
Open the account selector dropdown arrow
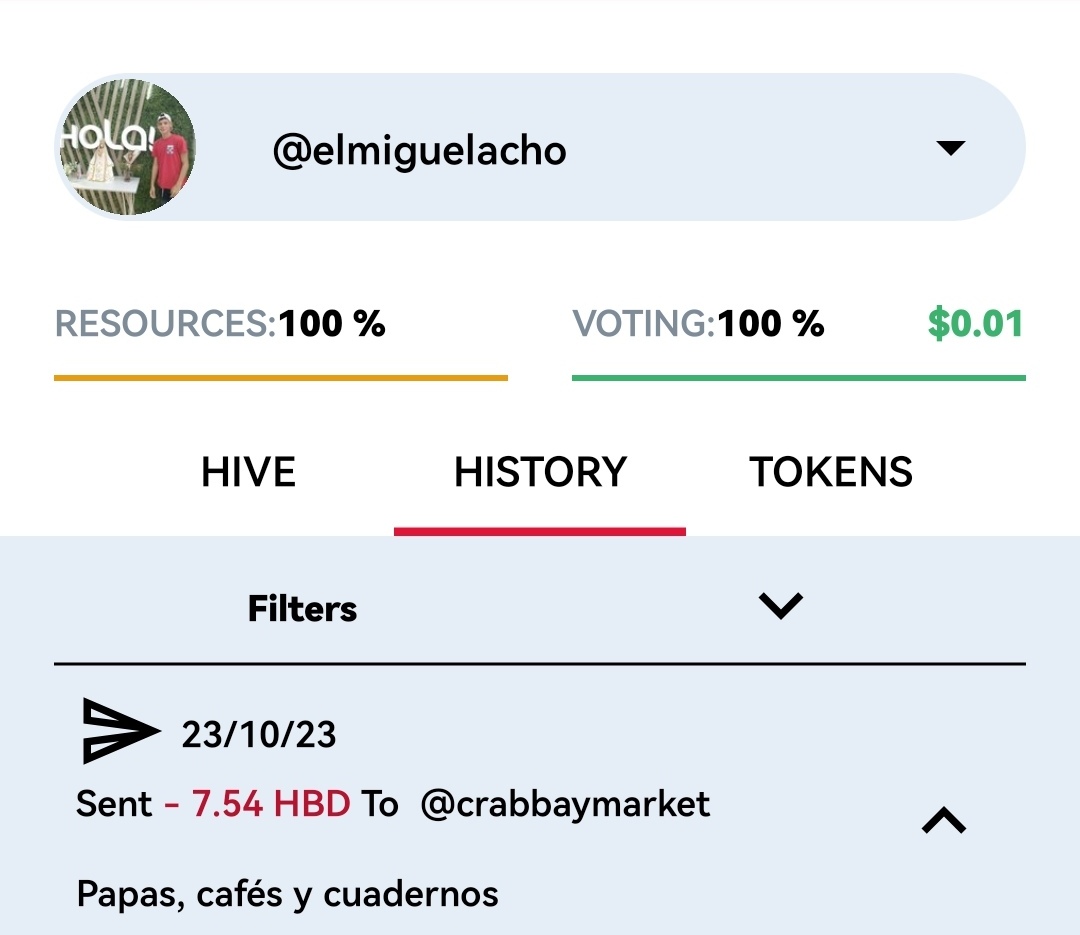pyautogui.click(x=951, y=147)
